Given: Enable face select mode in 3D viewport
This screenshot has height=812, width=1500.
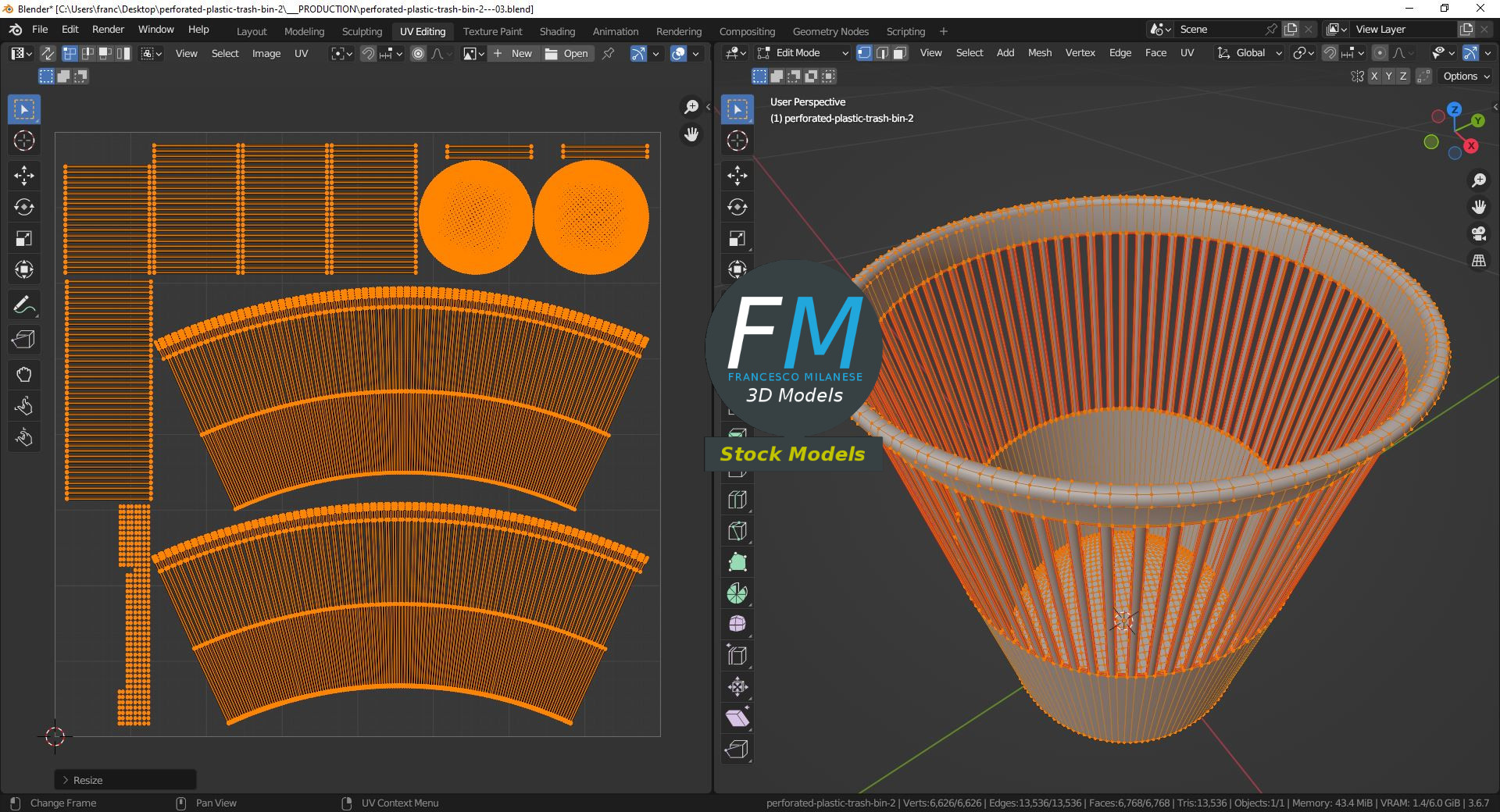Looking at the screenshot, I should pos(900,53).
